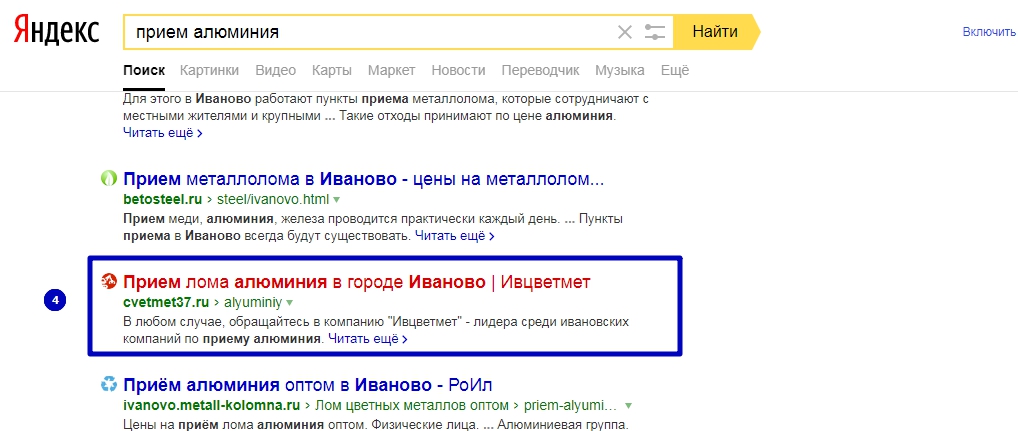The image size is (1018, 431).
Task: Switch to the Переводчик tab
Action: pos(540,70)
